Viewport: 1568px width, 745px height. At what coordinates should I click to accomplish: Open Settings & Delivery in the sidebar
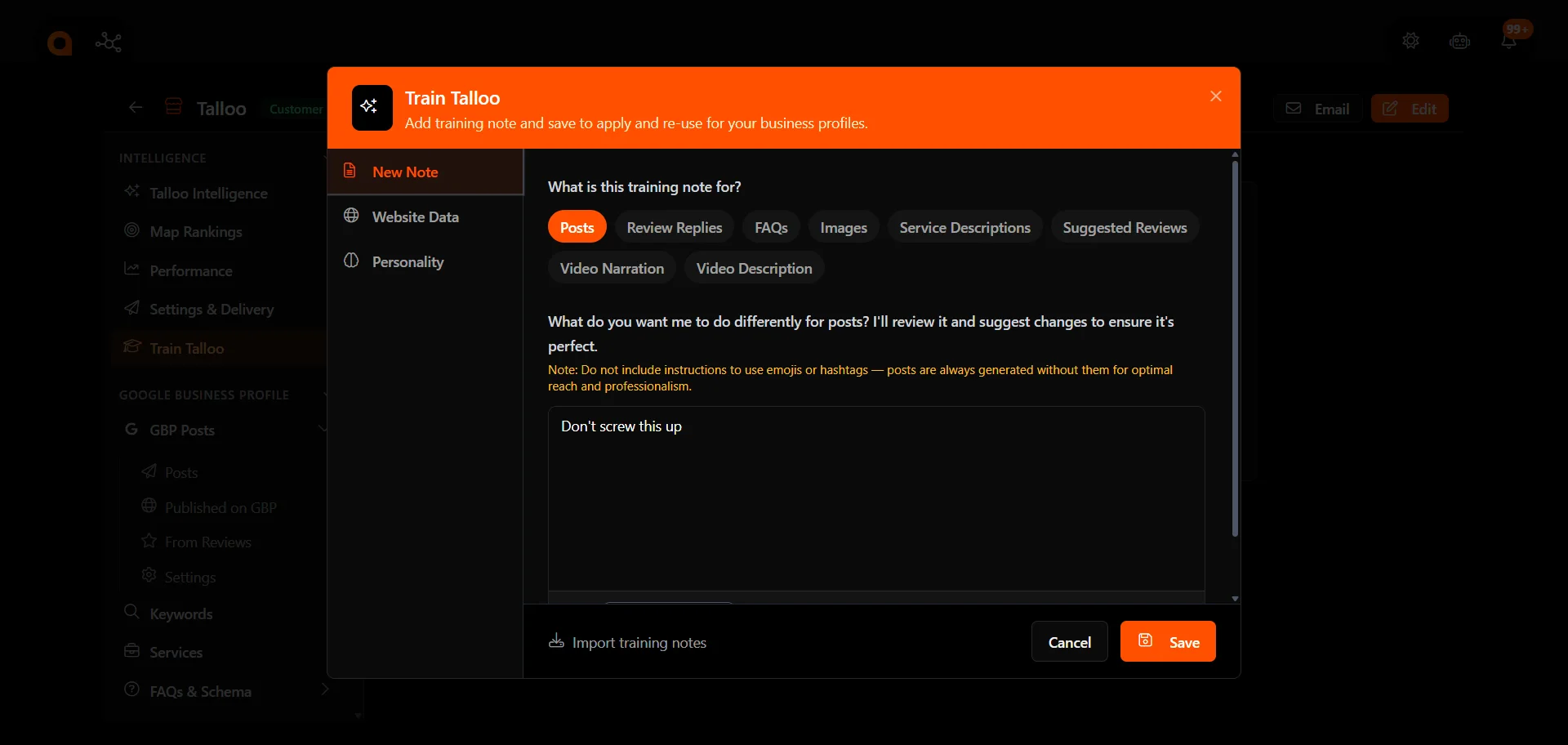point(212,309)
